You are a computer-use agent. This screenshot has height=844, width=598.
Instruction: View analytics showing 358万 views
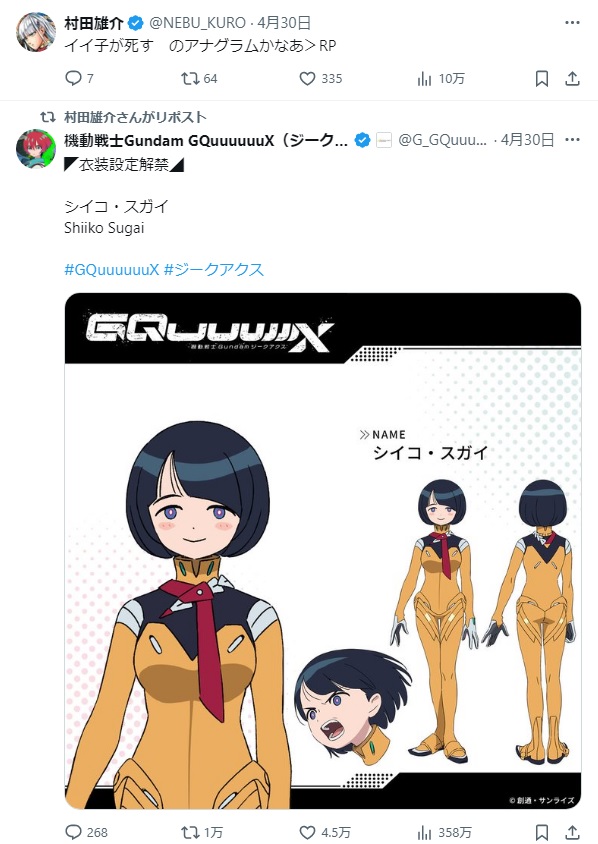445,832
